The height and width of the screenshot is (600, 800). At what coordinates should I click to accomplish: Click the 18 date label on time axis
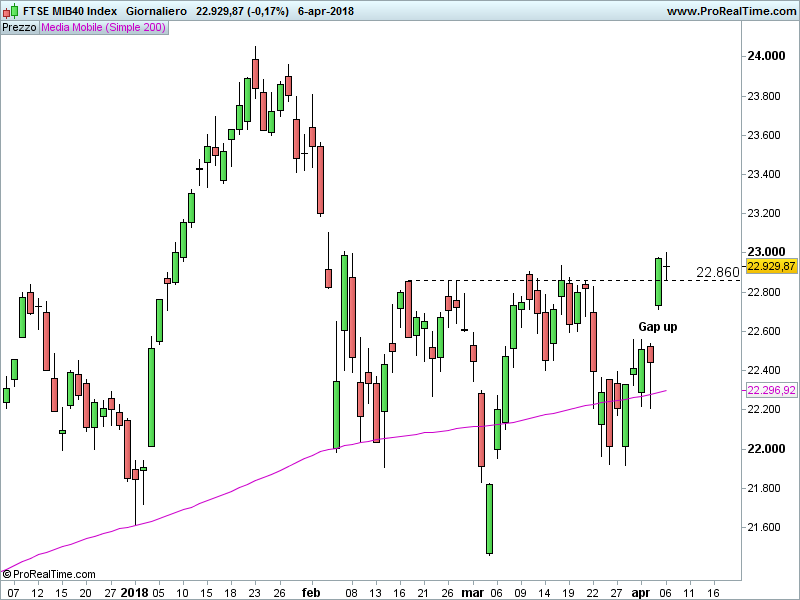pos(231,593)
